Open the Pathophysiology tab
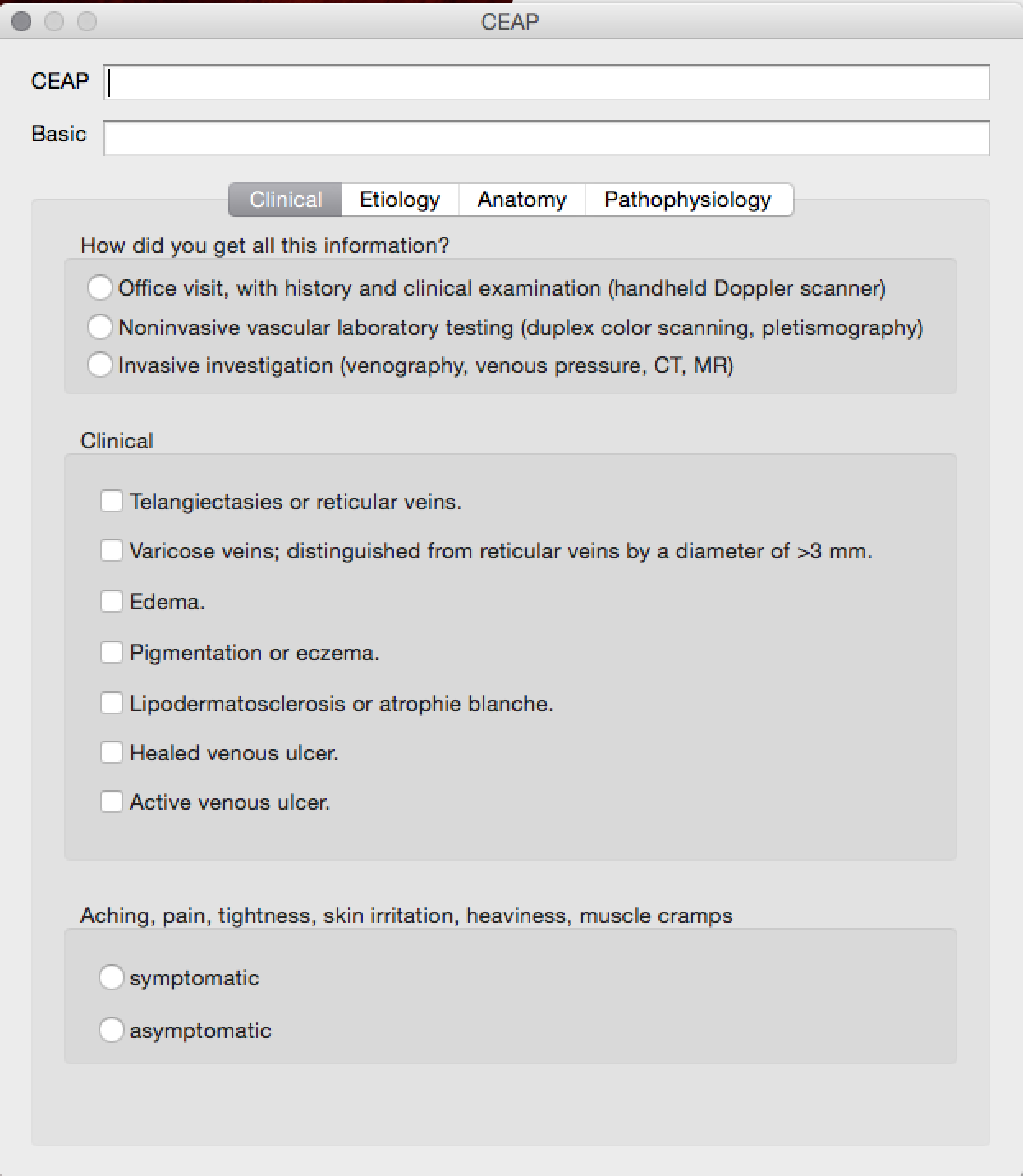The width and height of the screenshot is (1023, 1176). point(688,199)
